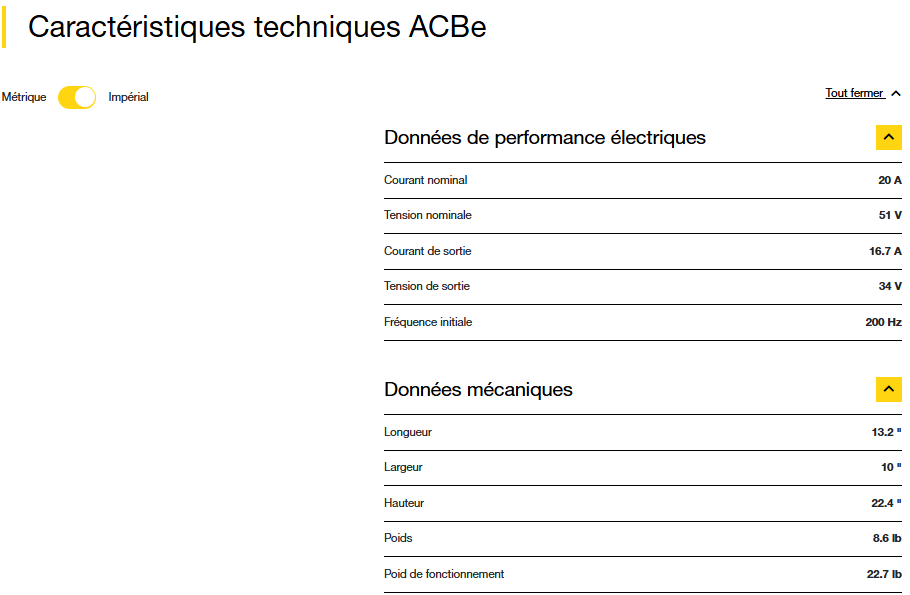Viewport: 910px width, 595px height.
Task: Select the Tension nominale row label
Action: coord(427,215)
